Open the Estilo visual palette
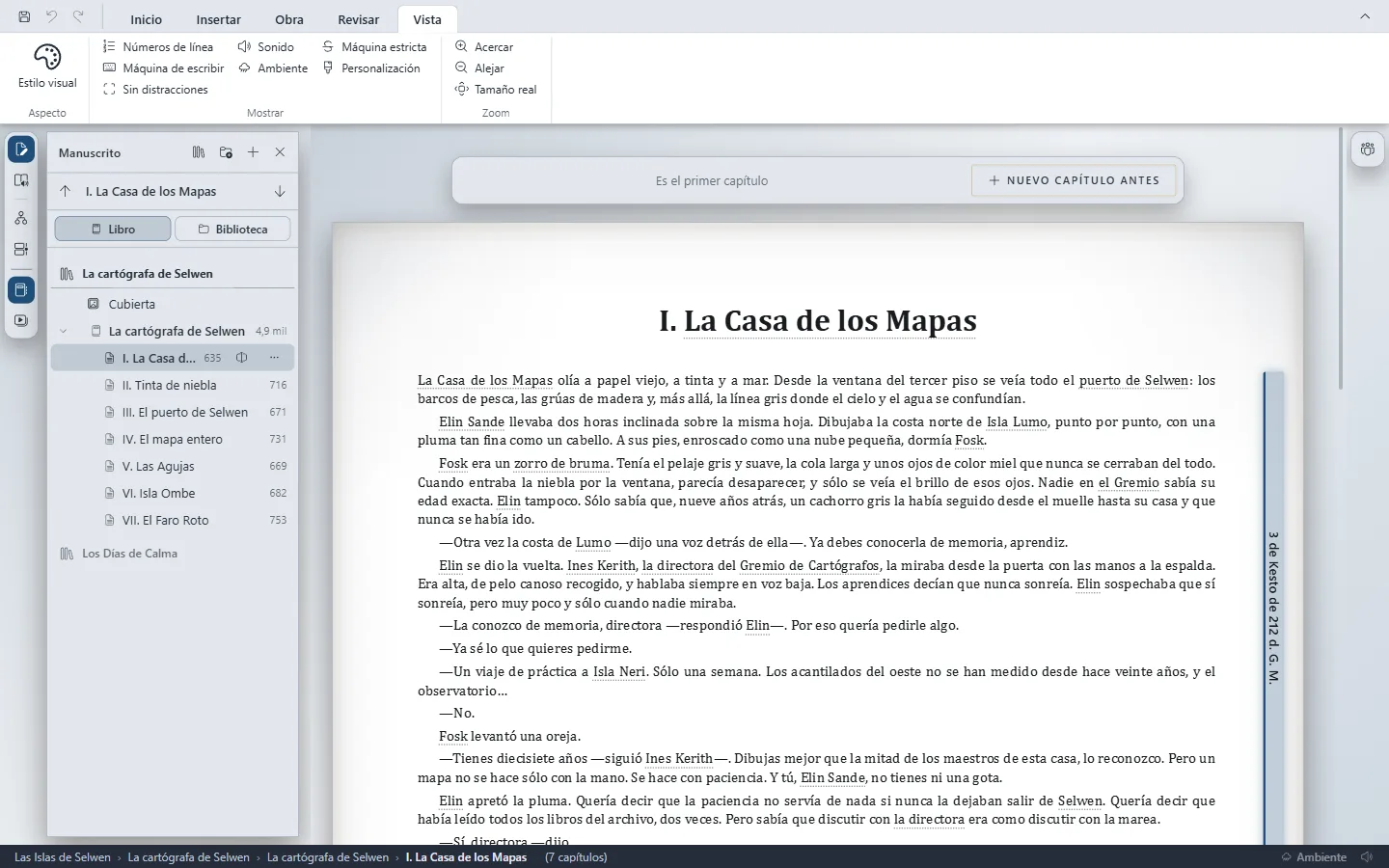Viewport: 1389px width, 868px height. [47, 66]
